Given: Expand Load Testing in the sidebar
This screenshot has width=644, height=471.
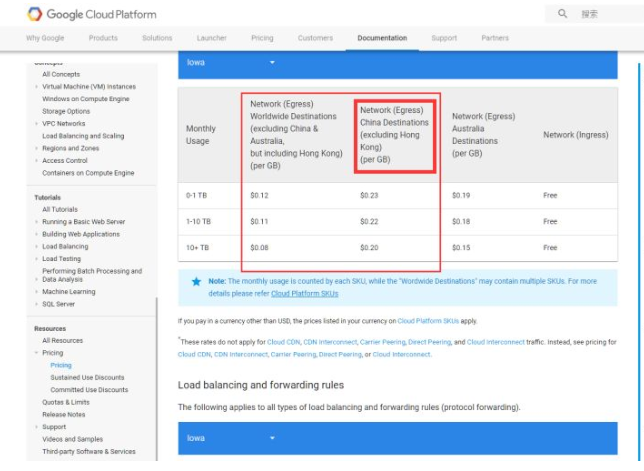Looking at the screenshot, I should tap(61, 259).
